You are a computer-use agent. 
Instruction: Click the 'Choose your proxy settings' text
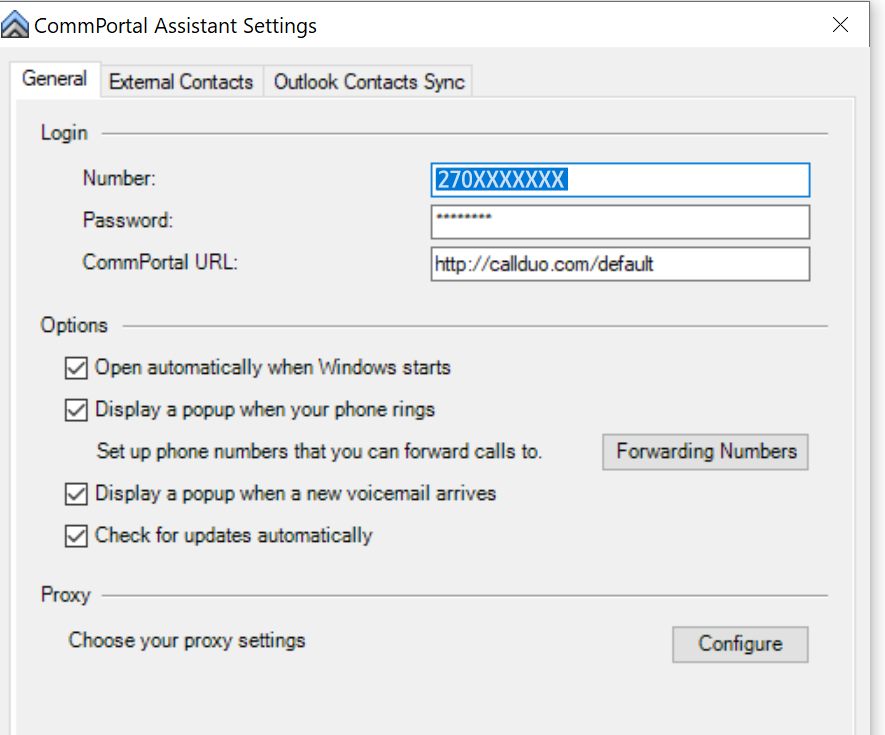pyautogui.click(x=187, y=640)
